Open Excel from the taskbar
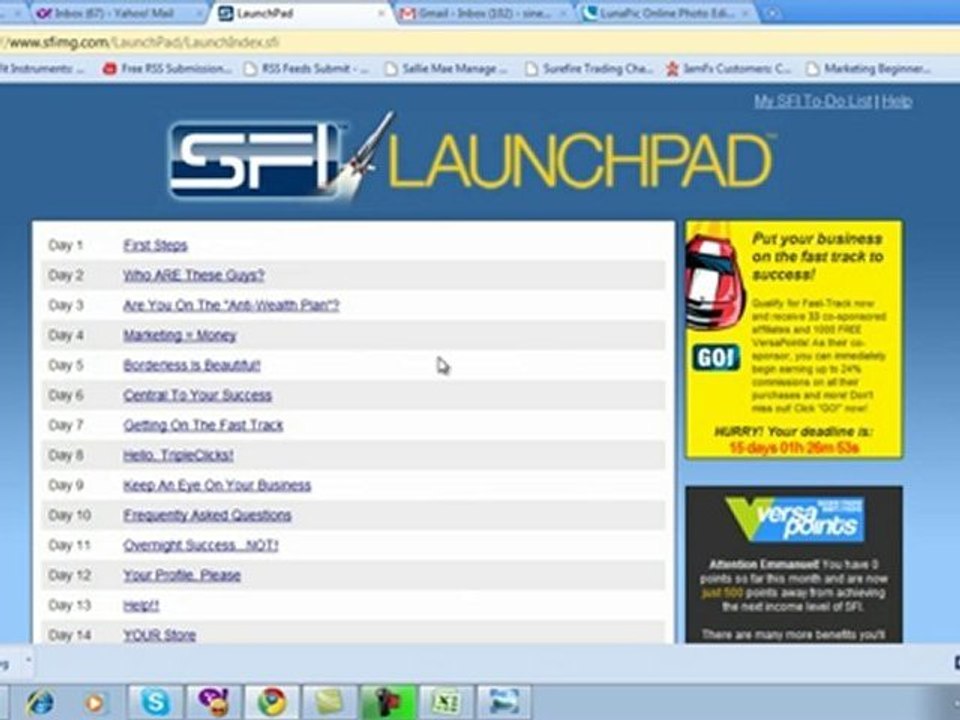 446,702
